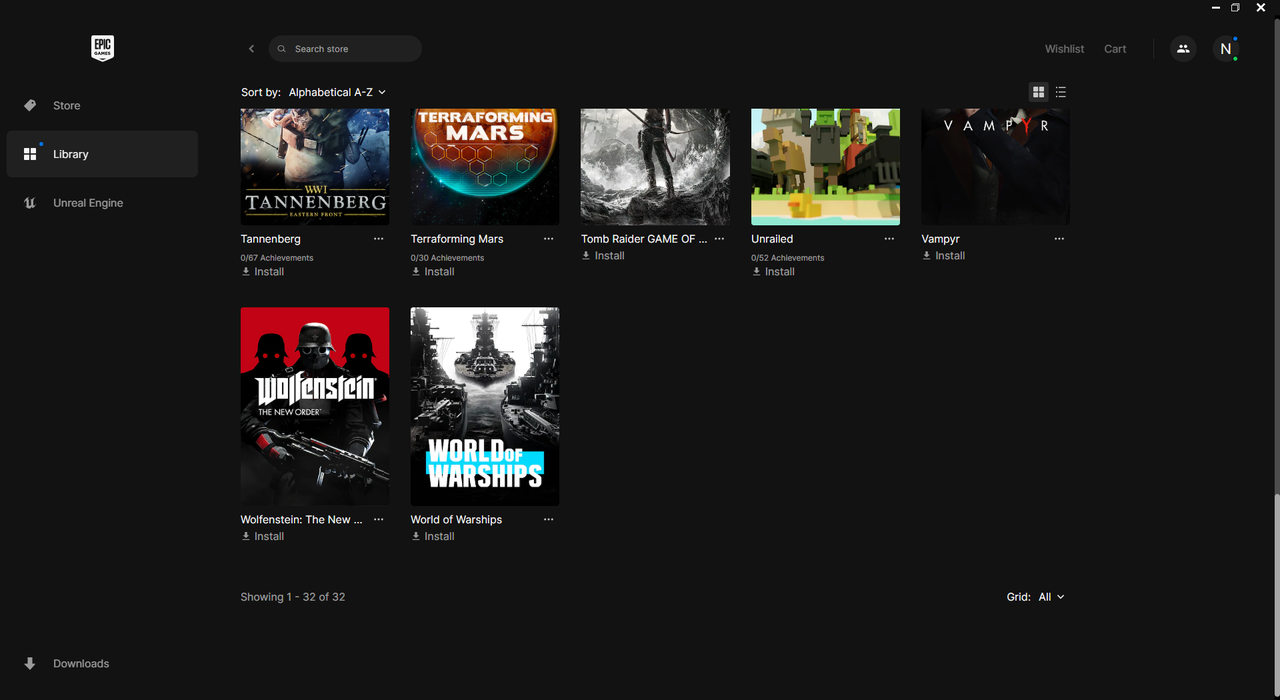Select the Unrailed cover art
The image size is (1280, 700).
(825, 167)
